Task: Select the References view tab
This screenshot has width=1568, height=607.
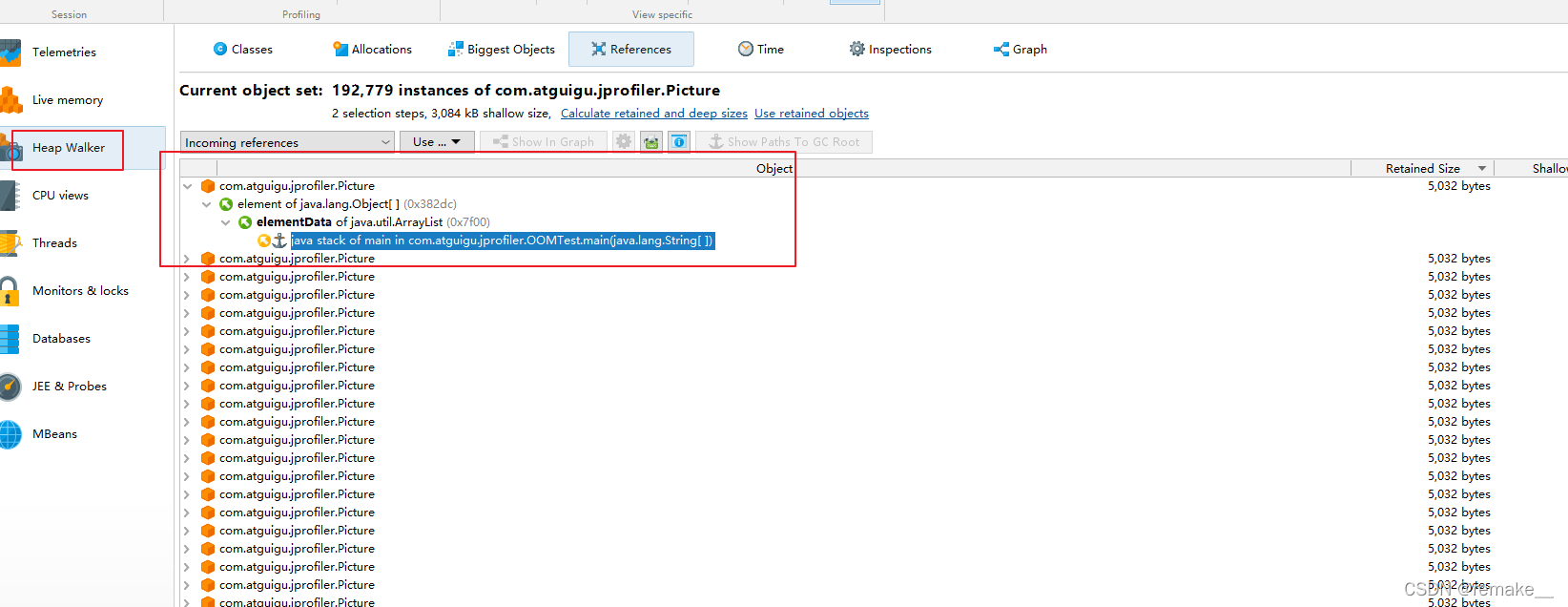Action: click(631, 49)
